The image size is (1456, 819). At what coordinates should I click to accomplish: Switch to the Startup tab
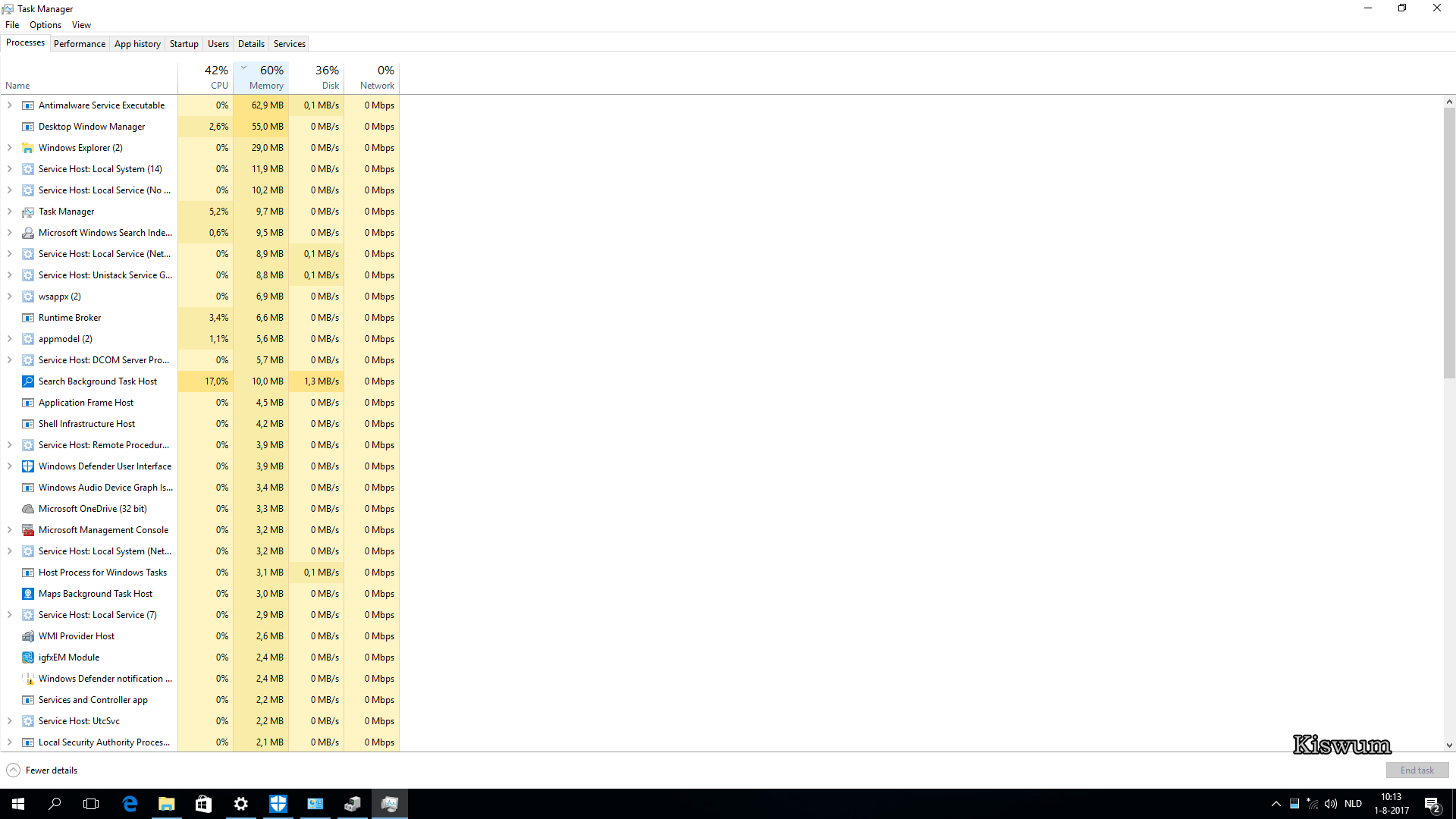[x=184, y=44]
